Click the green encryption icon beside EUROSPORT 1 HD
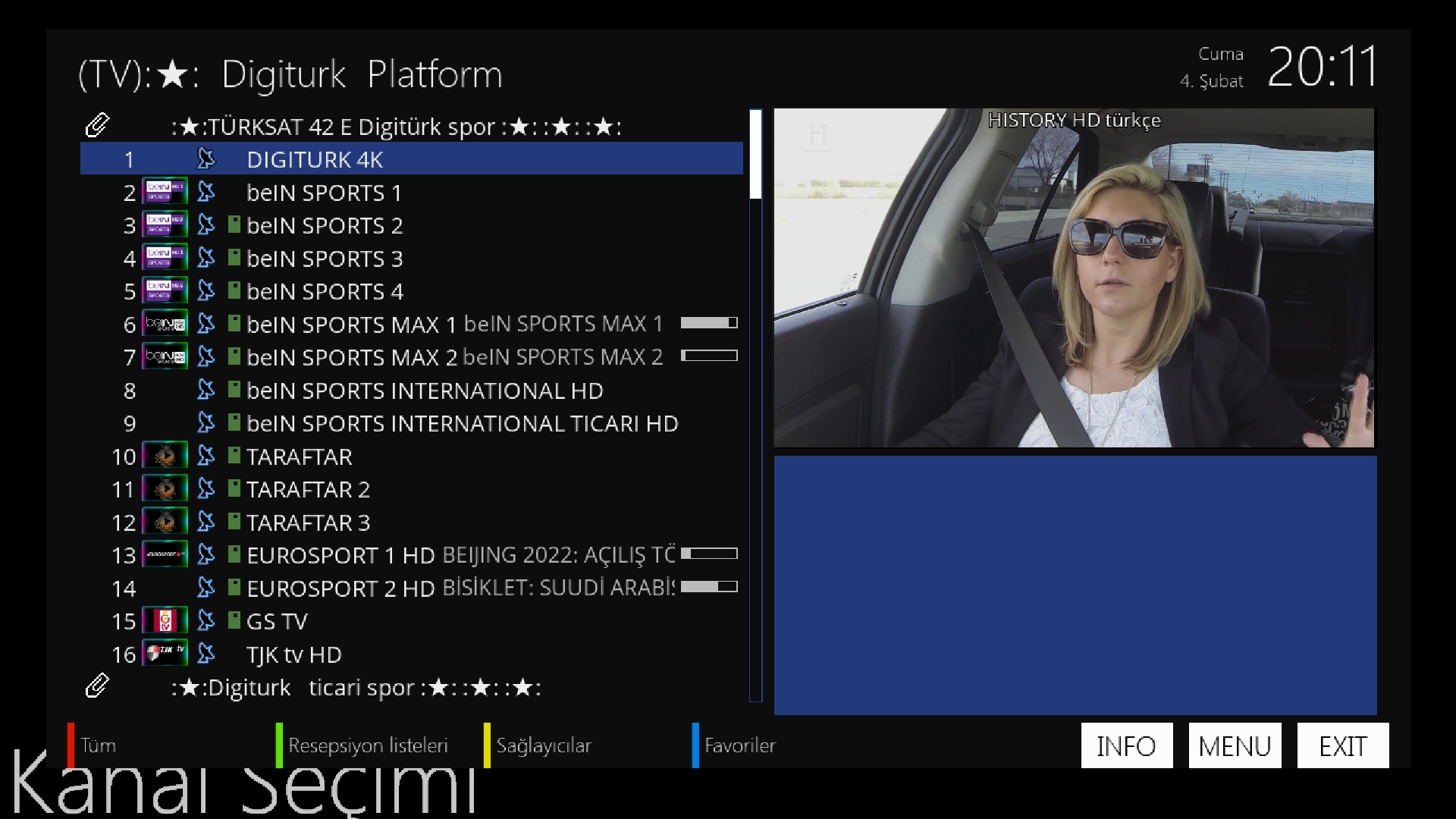This screenshot has width=1456, height=819. [234, 554]
